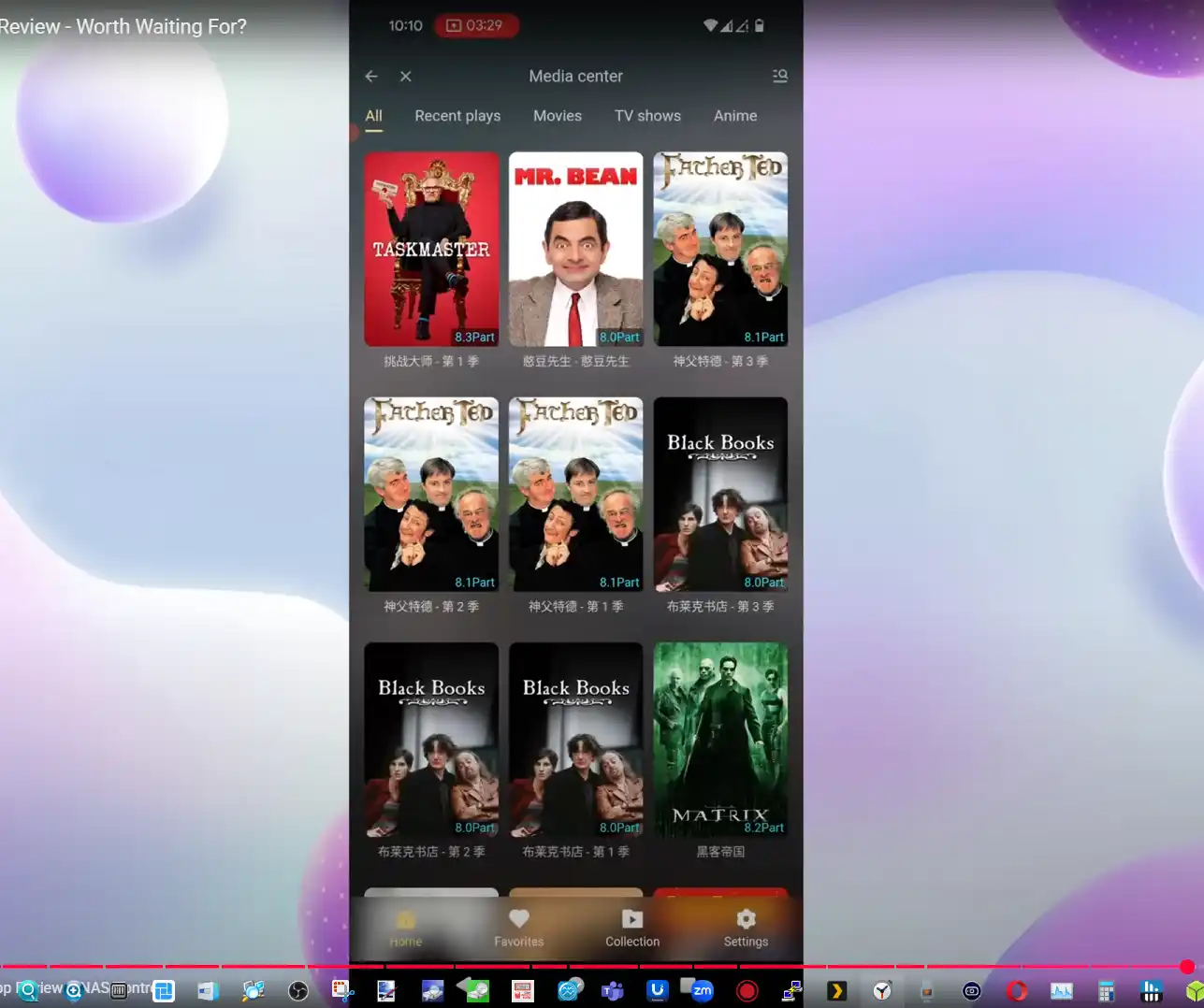Open the Black Books season 1 poster
Image resolution: width=1204 pixels, height=1008 pixels.
point(576,740)
